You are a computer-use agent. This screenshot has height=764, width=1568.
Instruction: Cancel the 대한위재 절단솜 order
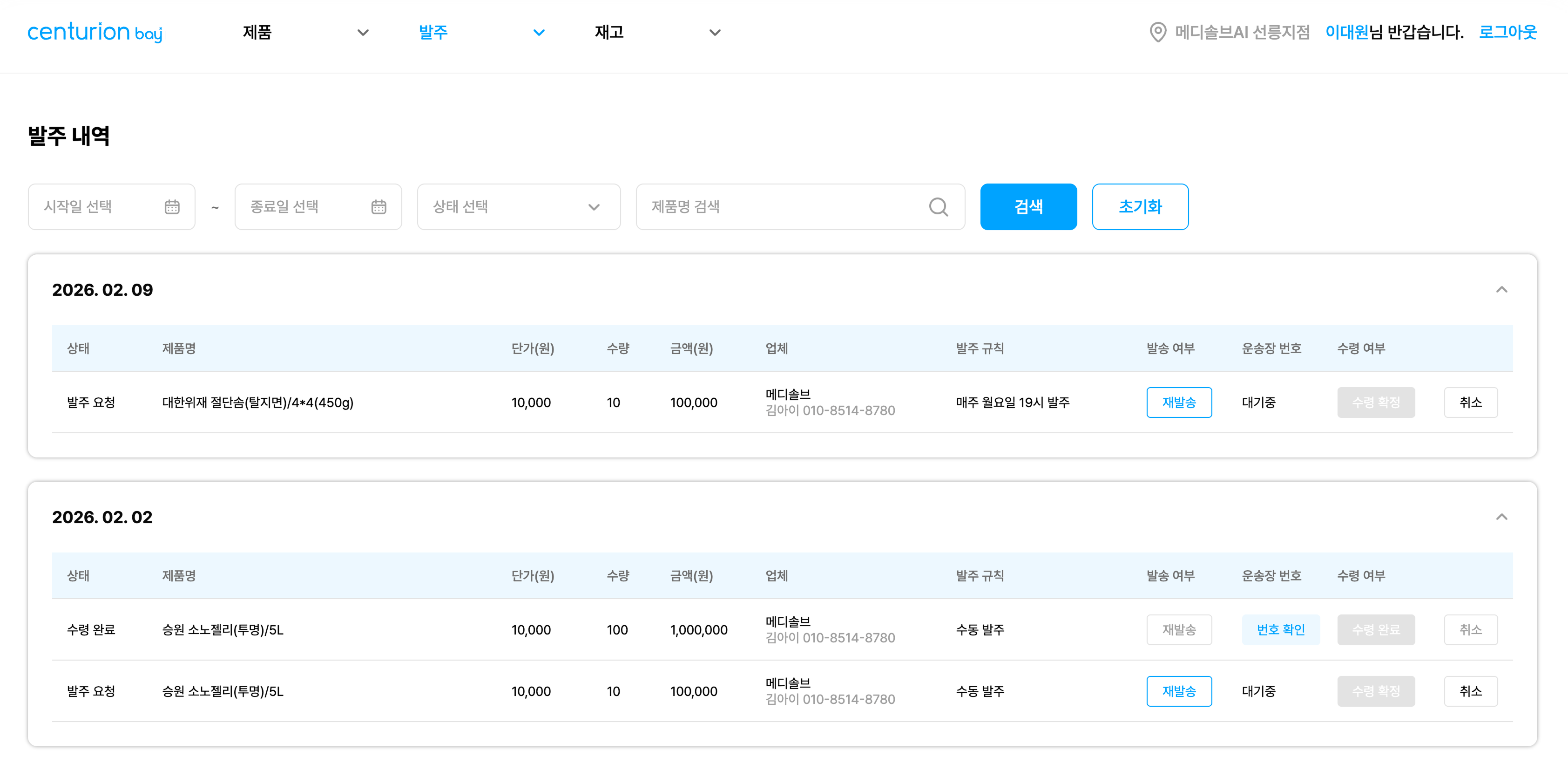pyautogui.click(x=1470, y=402)
